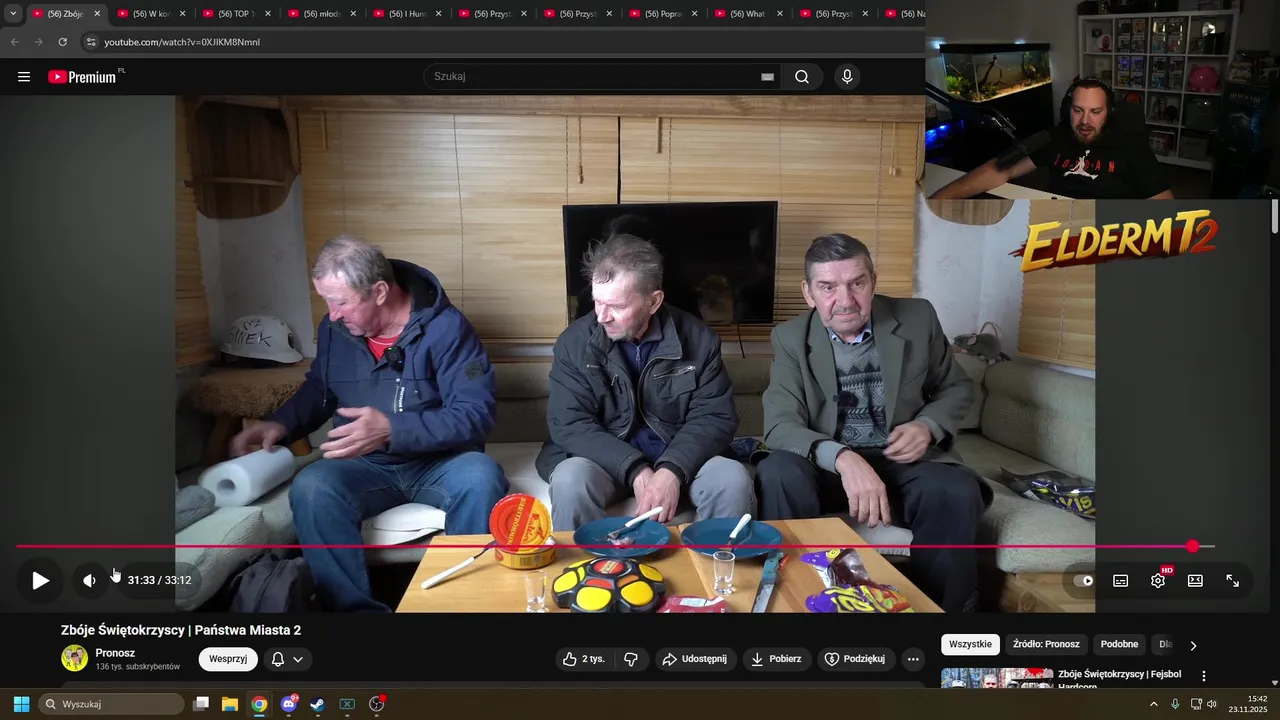
Task: Play the paused video
Action: coord(40,580)
